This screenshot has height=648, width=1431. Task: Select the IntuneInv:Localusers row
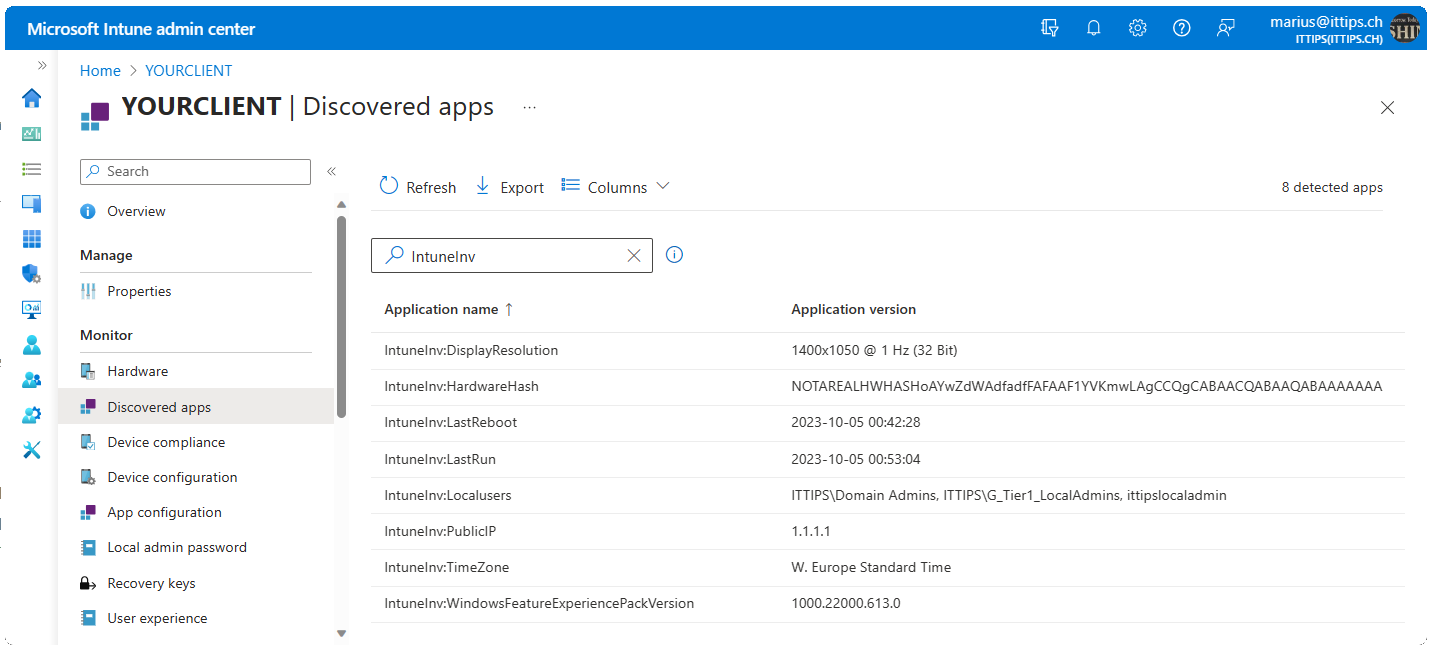(x=887, y=495)
